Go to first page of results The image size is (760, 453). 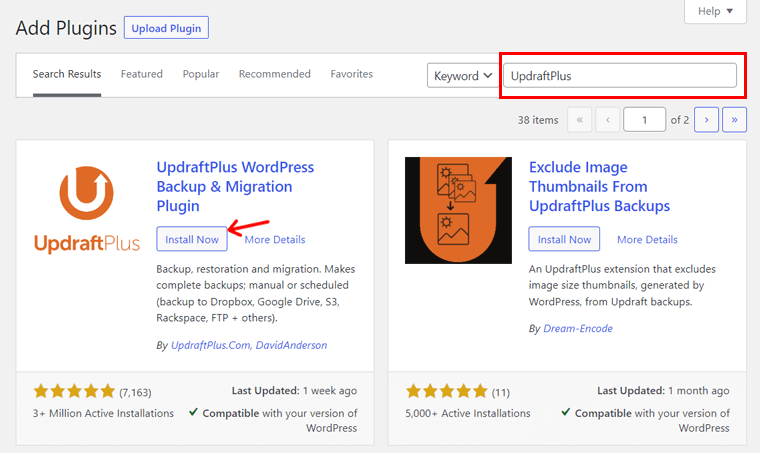579,120
